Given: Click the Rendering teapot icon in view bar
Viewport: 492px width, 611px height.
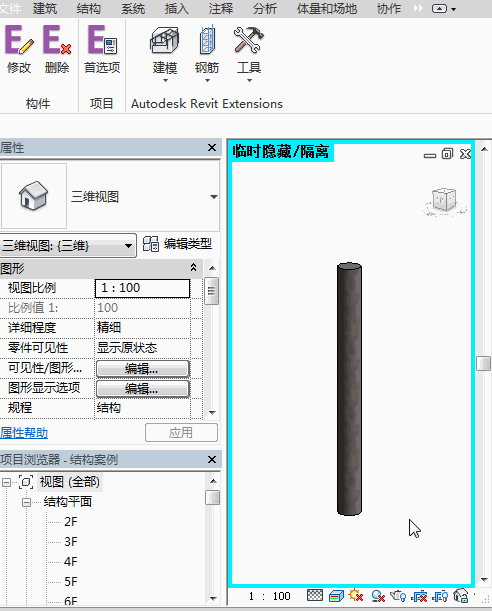Looking at the screenshot, I should tap(398, 595).
